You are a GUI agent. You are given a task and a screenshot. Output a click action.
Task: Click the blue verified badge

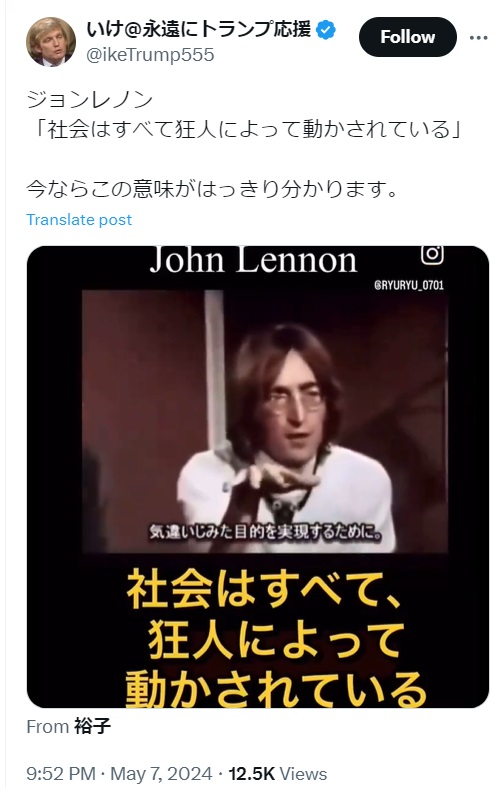tap(326, 30)
